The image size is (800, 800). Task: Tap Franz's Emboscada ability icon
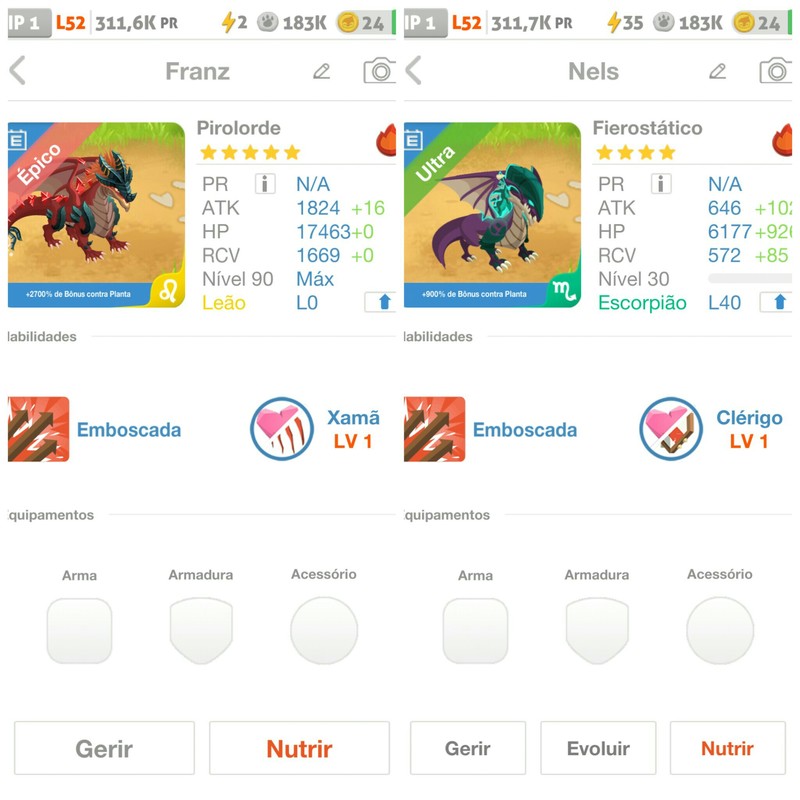(x=38, y=429)
